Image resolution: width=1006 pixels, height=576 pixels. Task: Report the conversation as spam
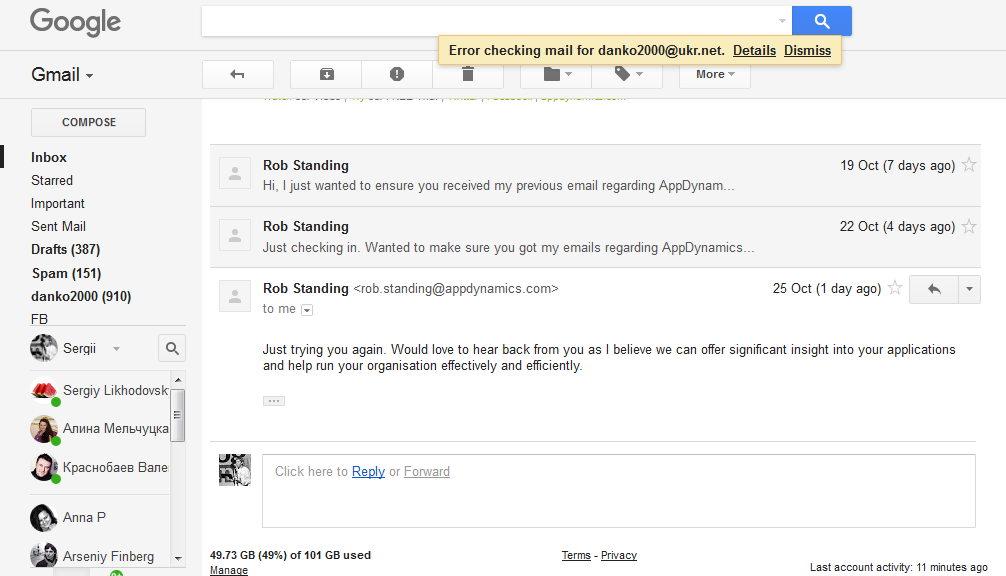[x=397, y=75]
